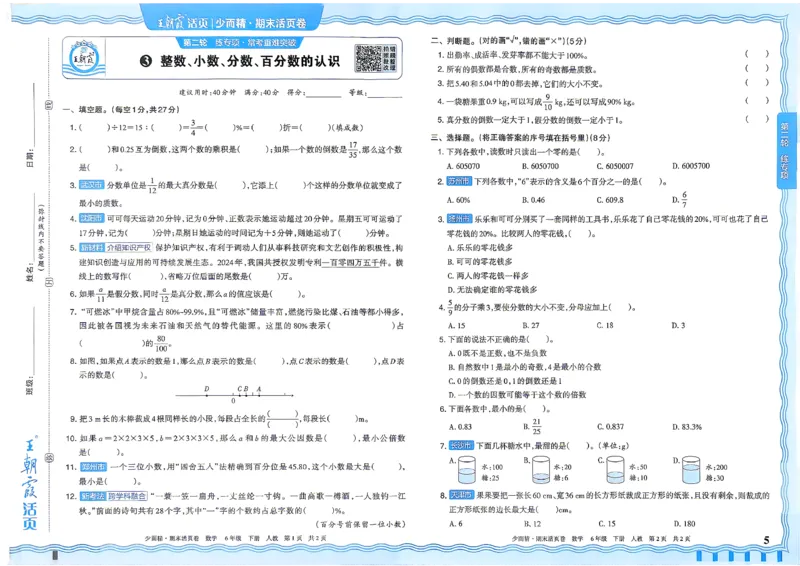Click the blue 新考法 tag on fill-in question 12

click(x=92, y=496)
